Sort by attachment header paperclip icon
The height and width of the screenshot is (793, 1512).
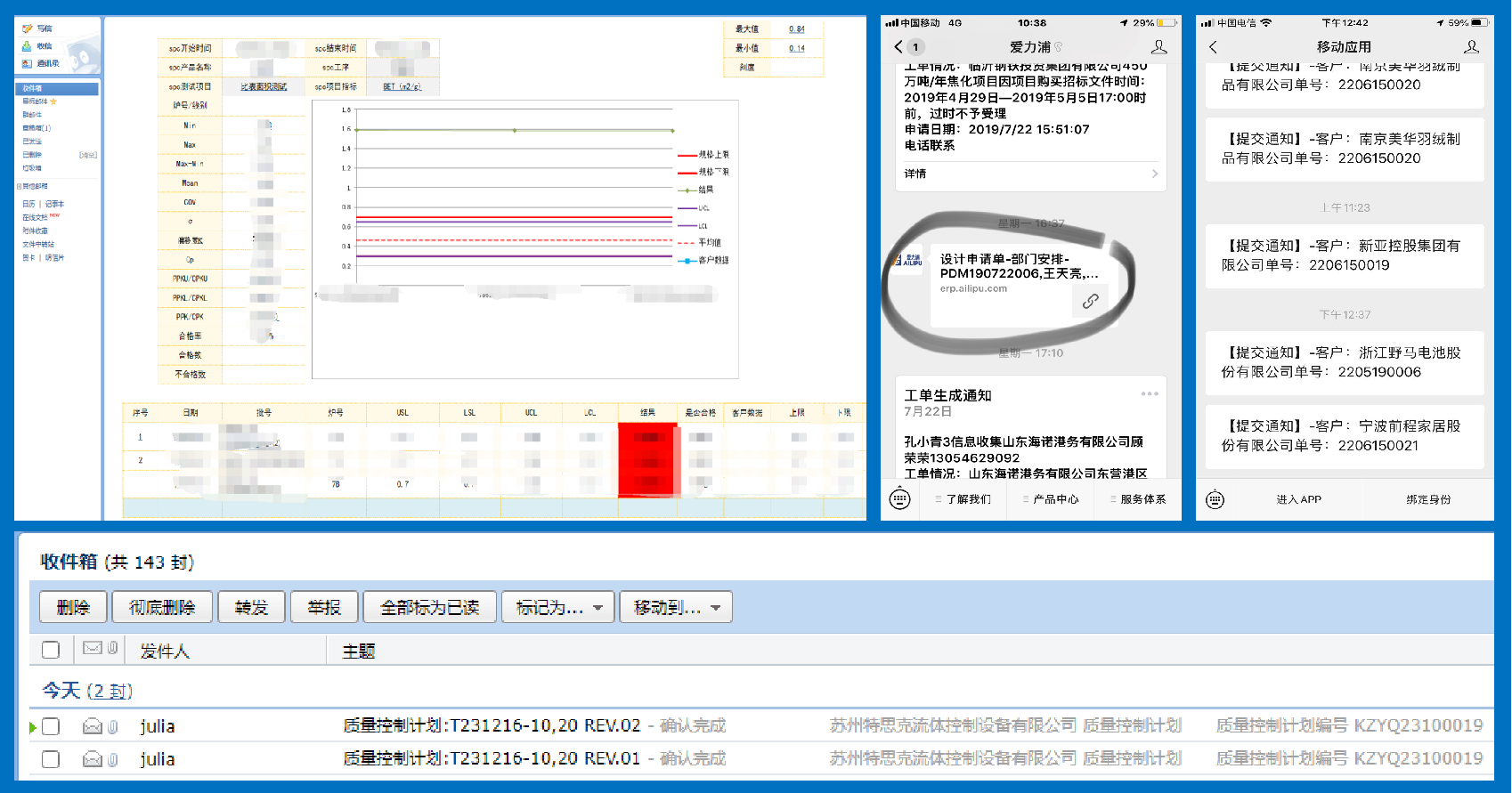point(113,649)
